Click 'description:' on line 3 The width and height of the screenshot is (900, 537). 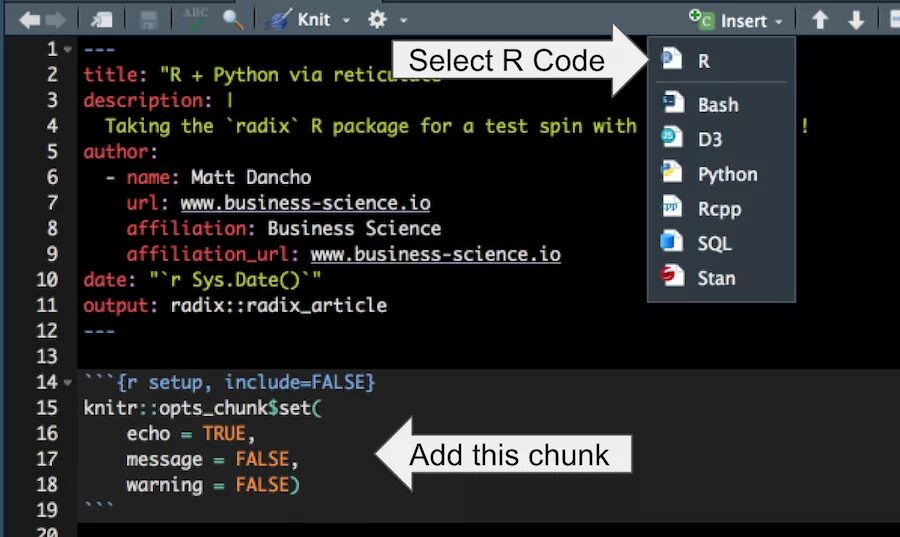(x=148, y=100)
